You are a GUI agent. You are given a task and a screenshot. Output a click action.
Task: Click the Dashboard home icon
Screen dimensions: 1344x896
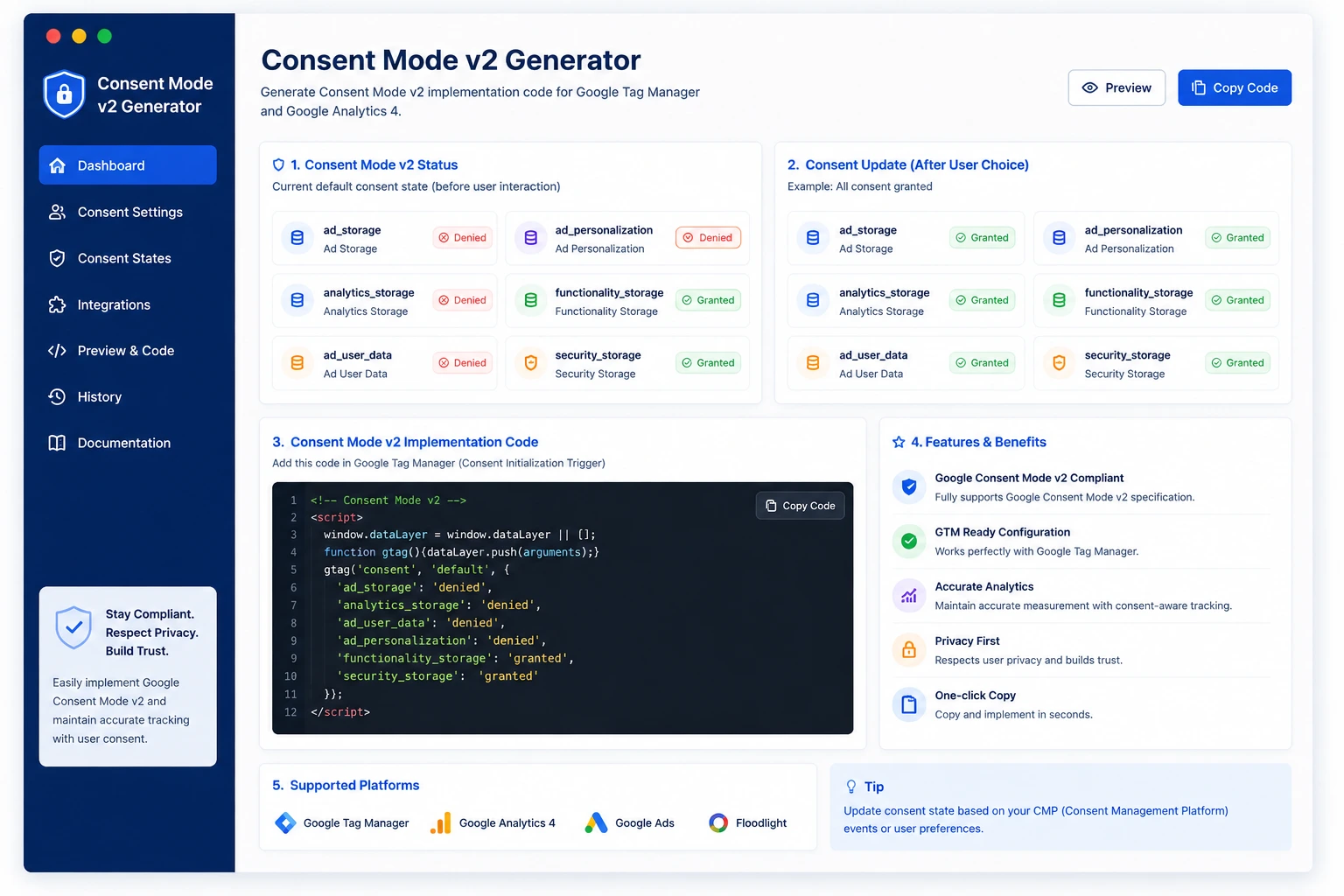tap(58, 165)
